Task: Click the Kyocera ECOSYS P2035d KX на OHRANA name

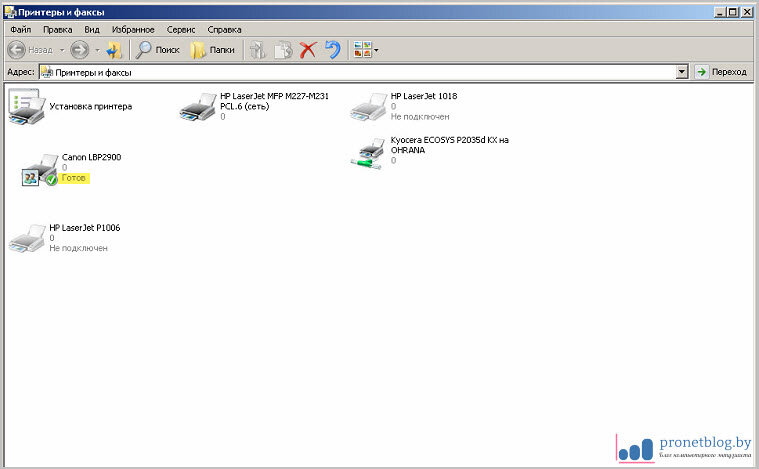Action: [x=449, y=145]
